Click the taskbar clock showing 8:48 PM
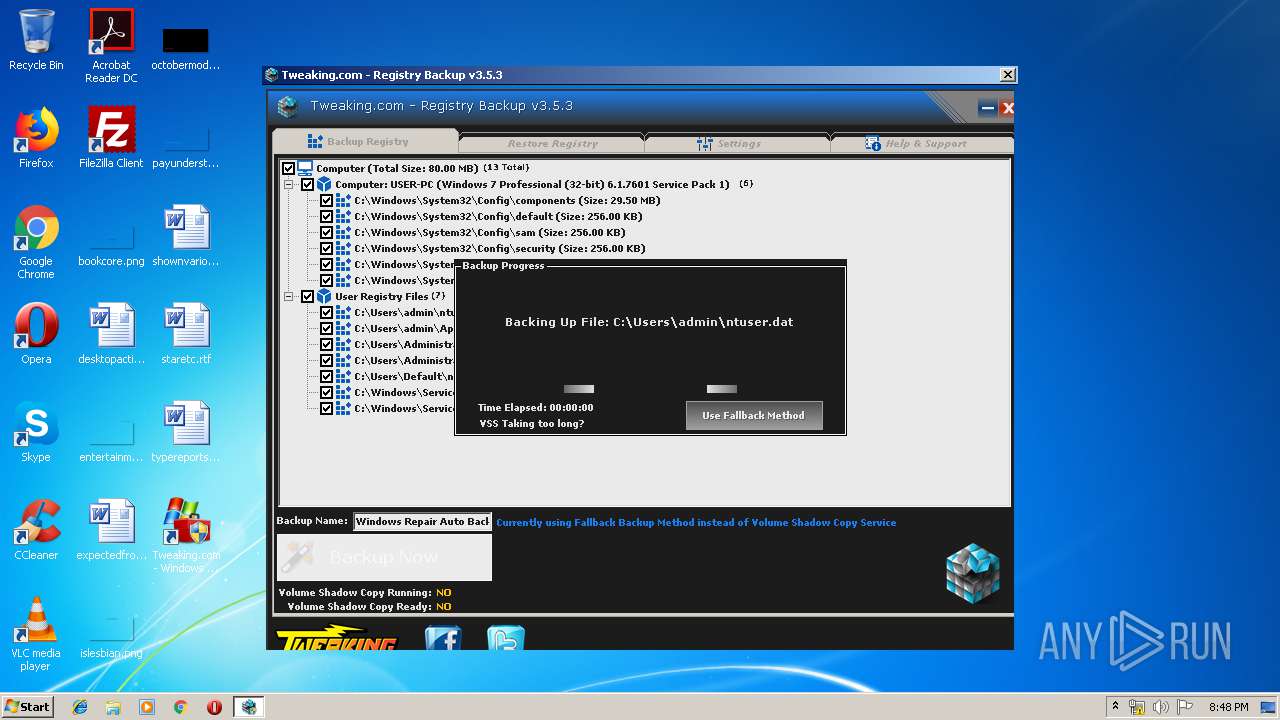Image resolution: width=1280 pixels, height=720 pixels. click(1228, 707)
